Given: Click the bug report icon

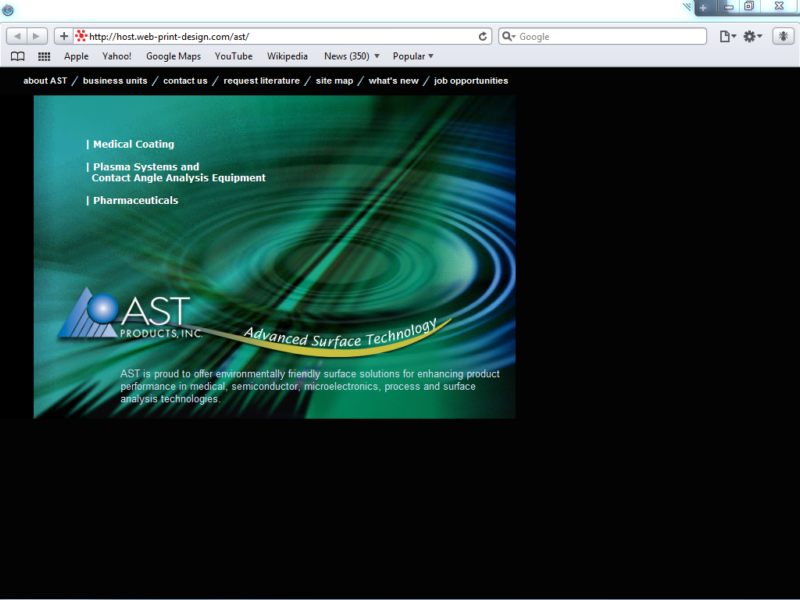Looking at the screenshot, I should point(783,36).
